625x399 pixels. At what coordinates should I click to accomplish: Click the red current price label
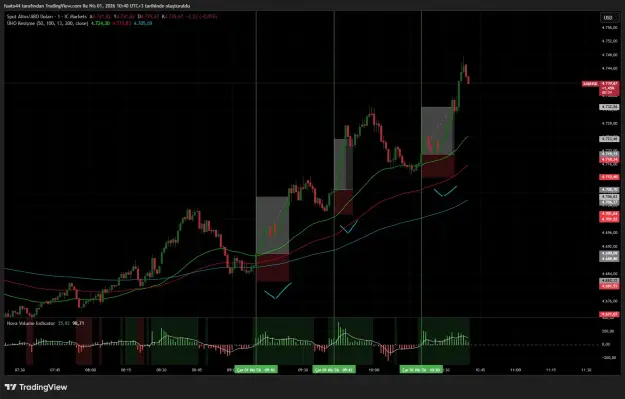point(609,88)
